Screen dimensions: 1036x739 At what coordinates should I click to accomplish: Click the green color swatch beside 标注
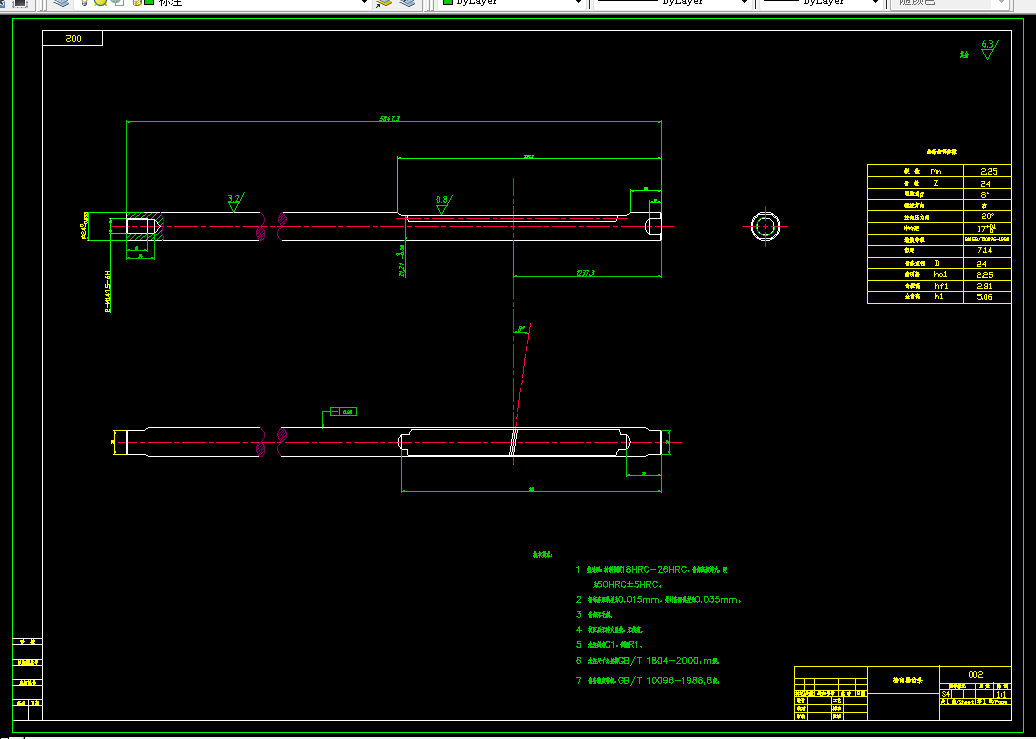point(149,3)
